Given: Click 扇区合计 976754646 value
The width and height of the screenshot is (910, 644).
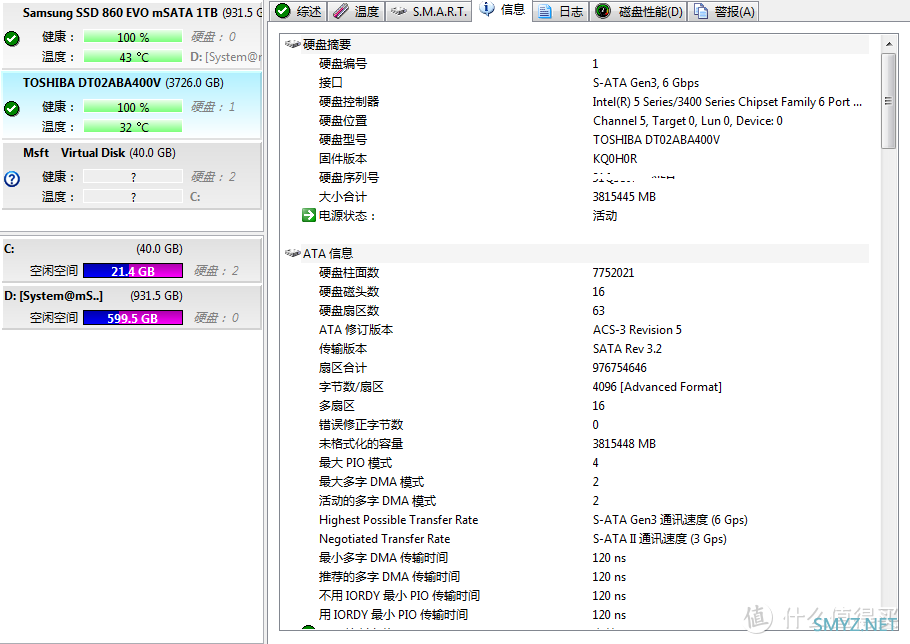Looking at the screenshot, I should pos(619,367).
